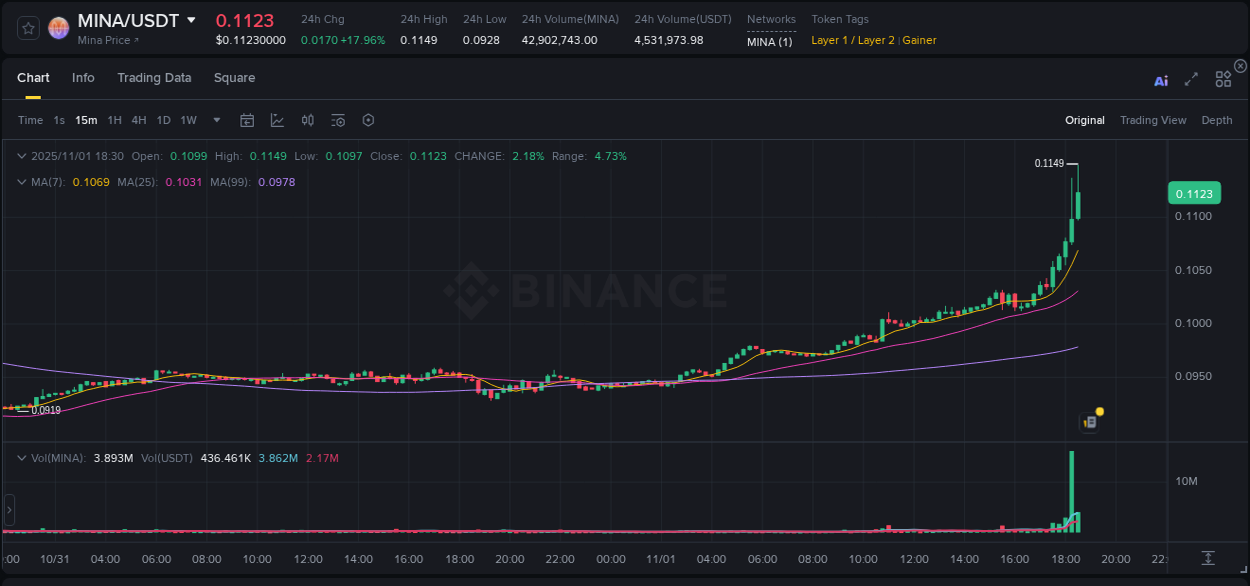Switch the chart to Depth view
This screenshot has width=1250, height=586.
click(x=1216, y=120)
